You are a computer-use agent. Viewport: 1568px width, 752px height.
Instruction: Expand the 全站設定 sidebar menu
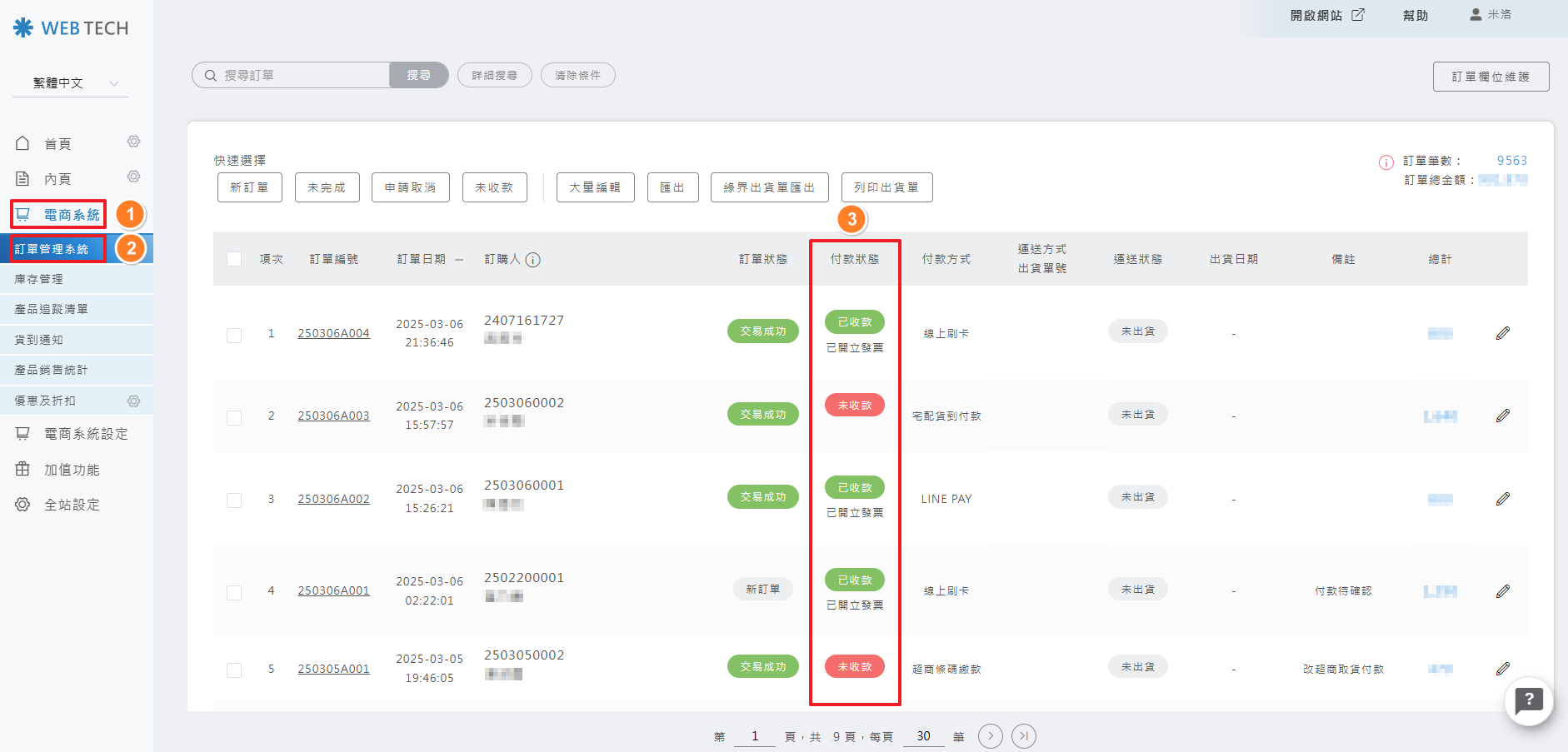72,505
